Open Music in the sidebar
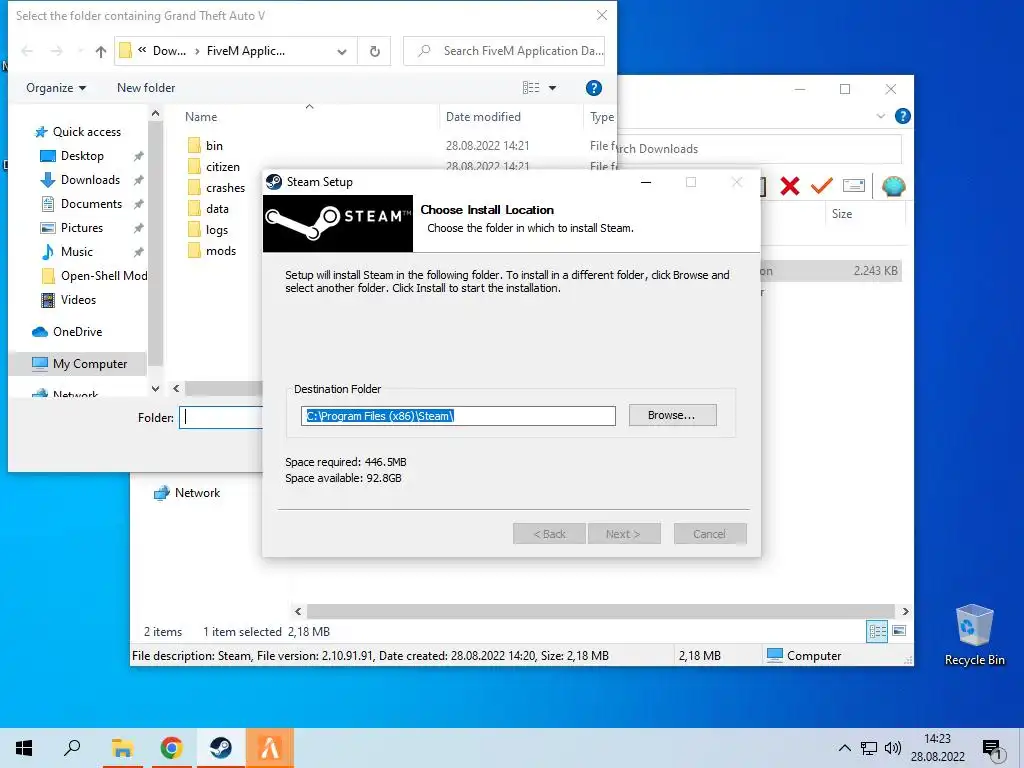1024x768 pixels. (x=76, y=252)
